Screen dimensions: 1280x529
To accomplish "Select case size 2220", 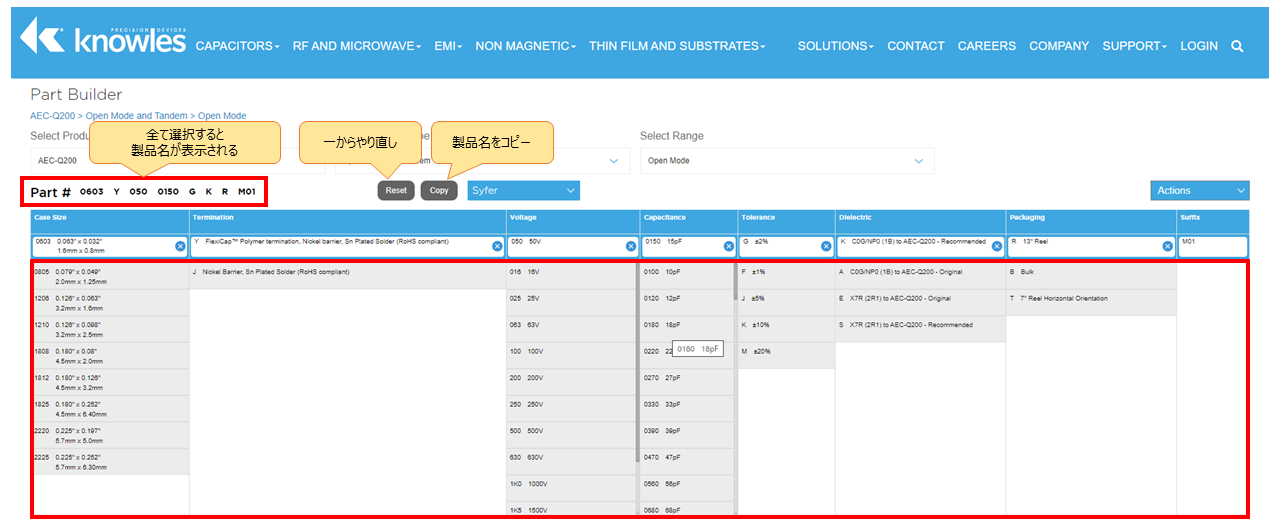I will pos(110,435).
